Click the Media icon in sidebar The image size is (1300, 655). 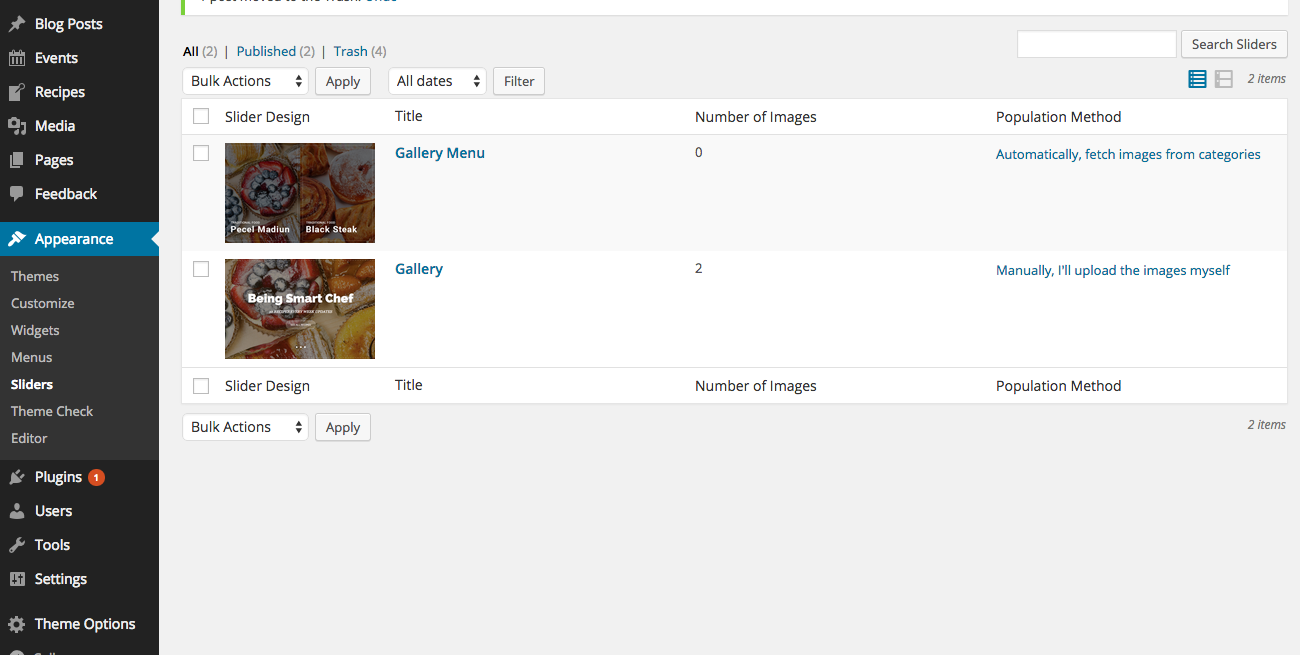coord(17,126)
